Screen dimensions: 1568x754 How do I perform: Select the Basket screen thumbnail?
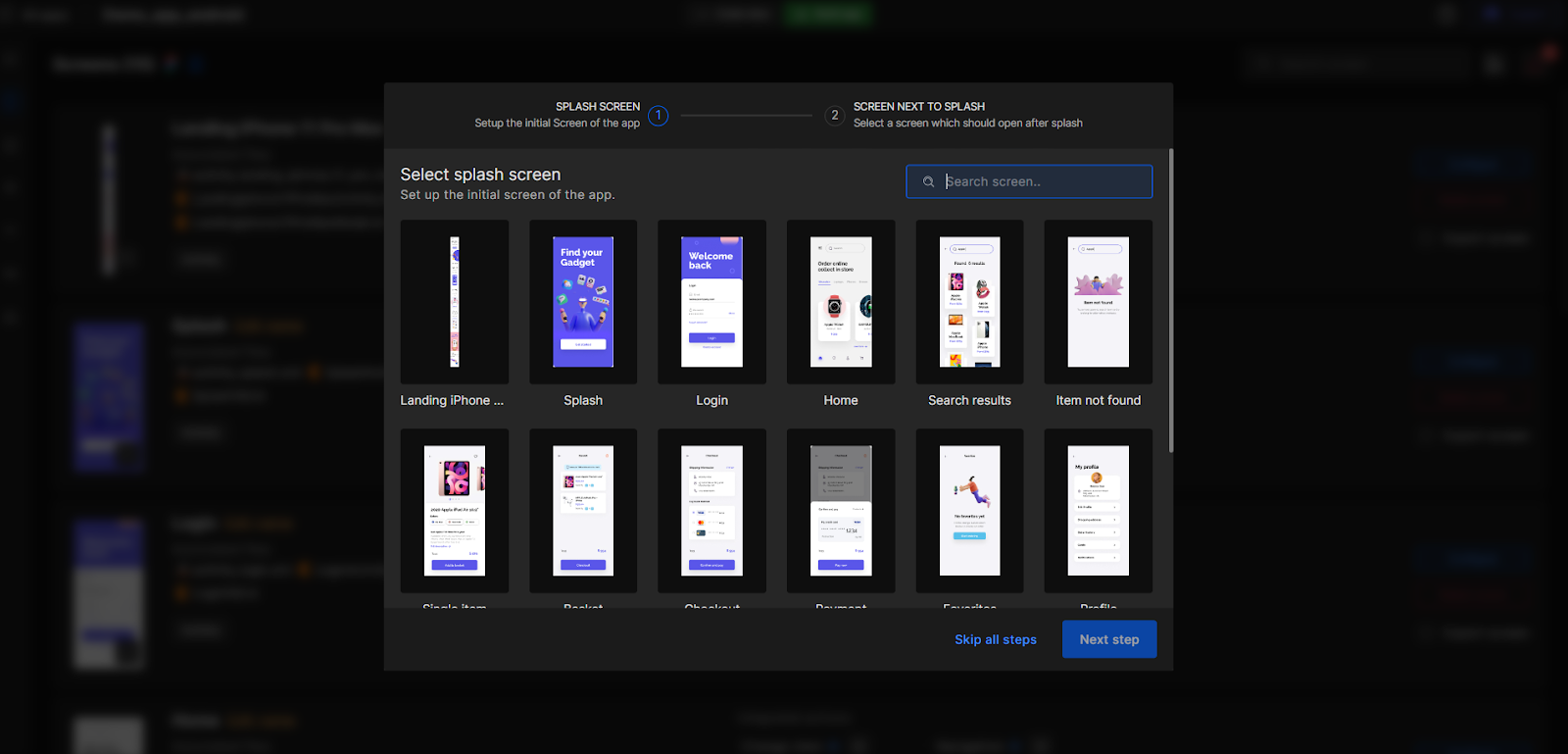pos(583,511)
